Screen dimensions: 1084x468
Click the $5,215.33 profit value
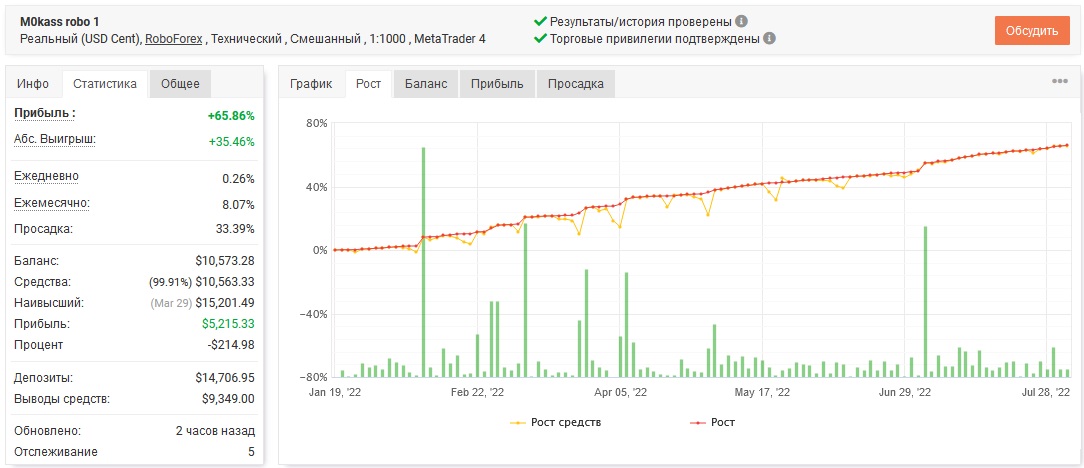(228, 324)
